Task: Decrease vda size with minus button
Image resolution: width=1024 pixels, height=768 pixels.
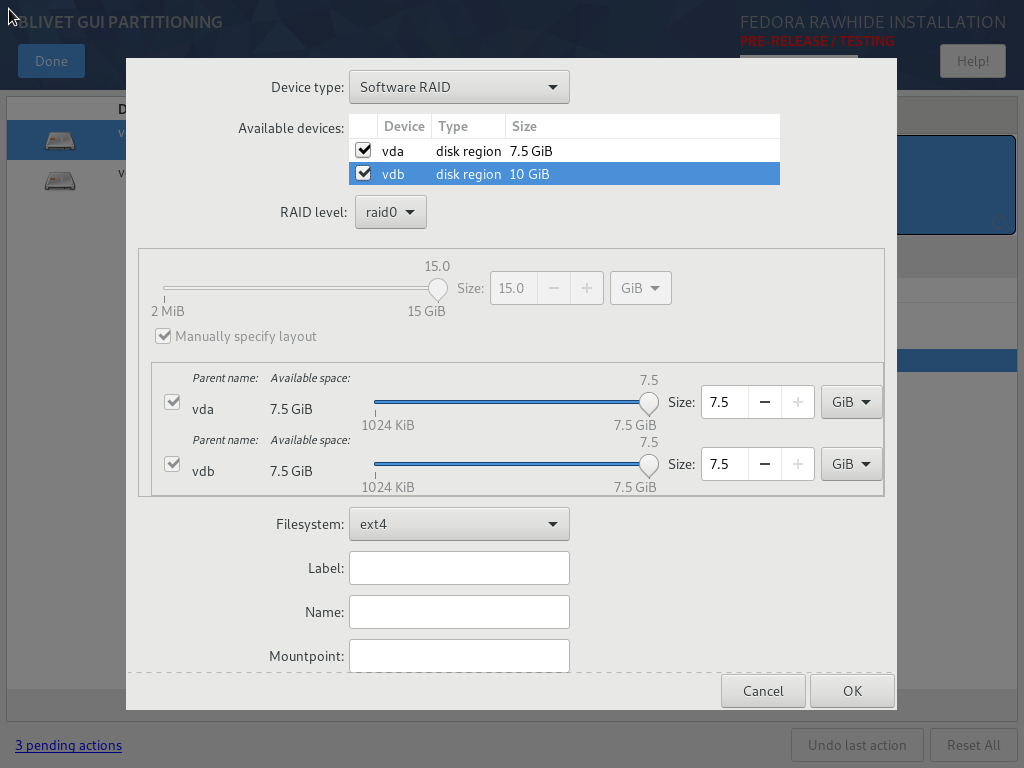Action: pos(765,402)
